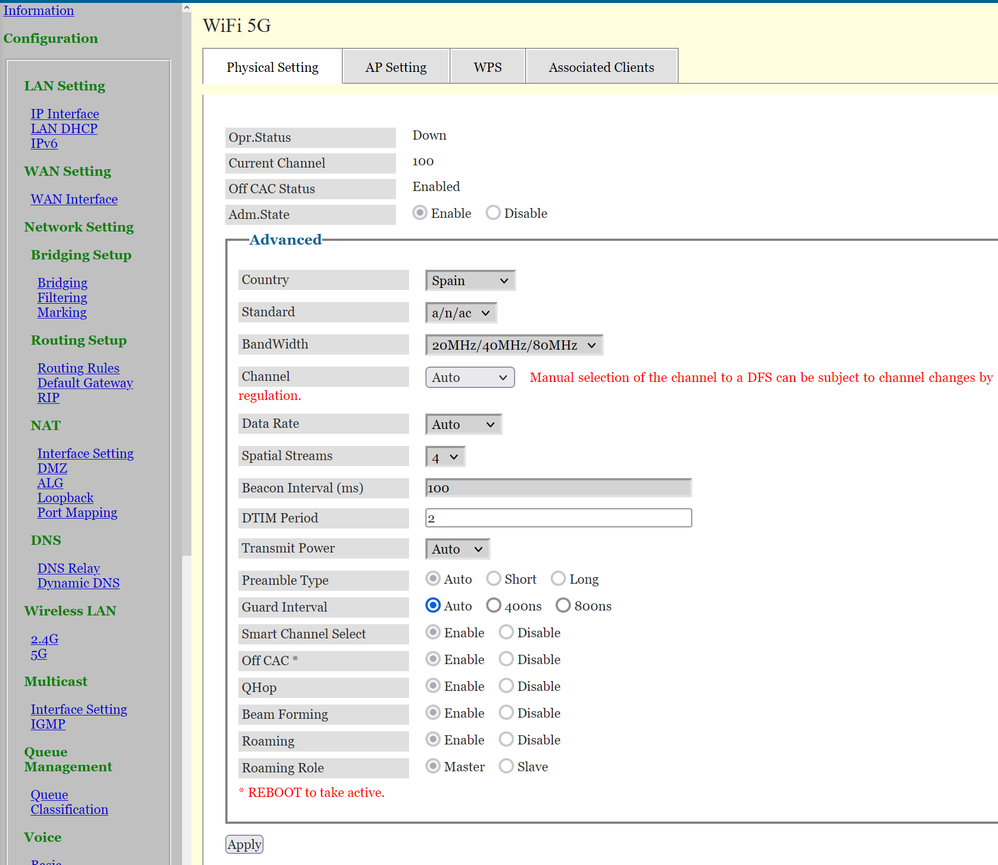This screenshot has height=865, width=998.
Task: Open Transmit Power dropdown
Action: [457, 549]
